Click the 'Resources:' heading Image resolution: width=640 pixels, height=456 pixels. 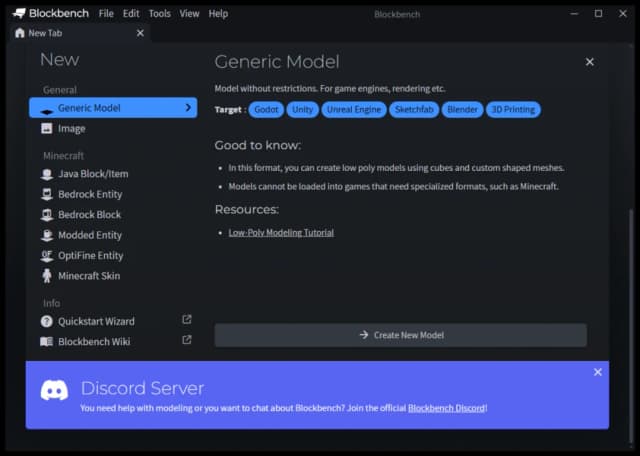[x=247, y=209]
